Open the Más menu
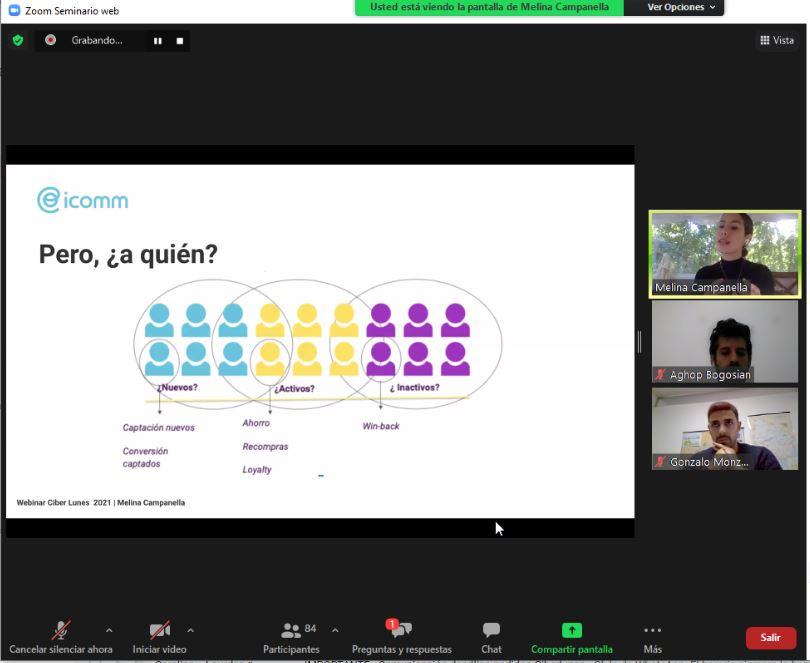Screen dimensions: 810x663 click(x=652, y=636)
